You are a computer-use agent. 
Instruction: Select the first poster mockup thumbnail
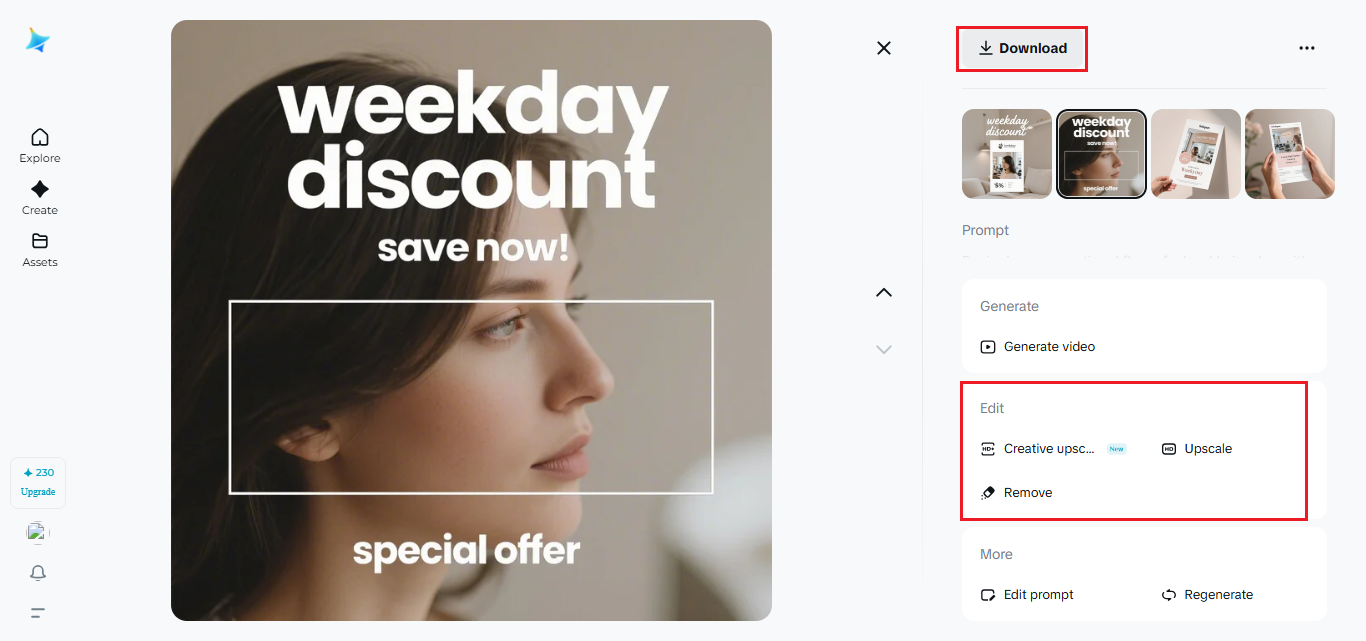1007,154
